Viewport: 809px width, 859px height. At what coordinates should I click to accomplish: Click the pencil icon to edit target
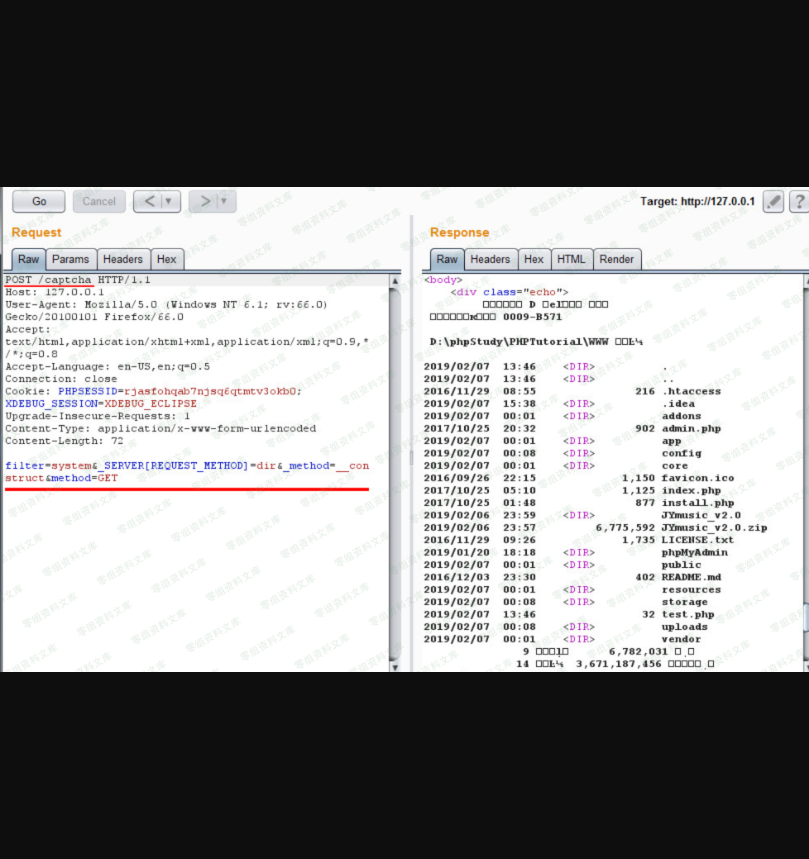(x=773, y=201)
